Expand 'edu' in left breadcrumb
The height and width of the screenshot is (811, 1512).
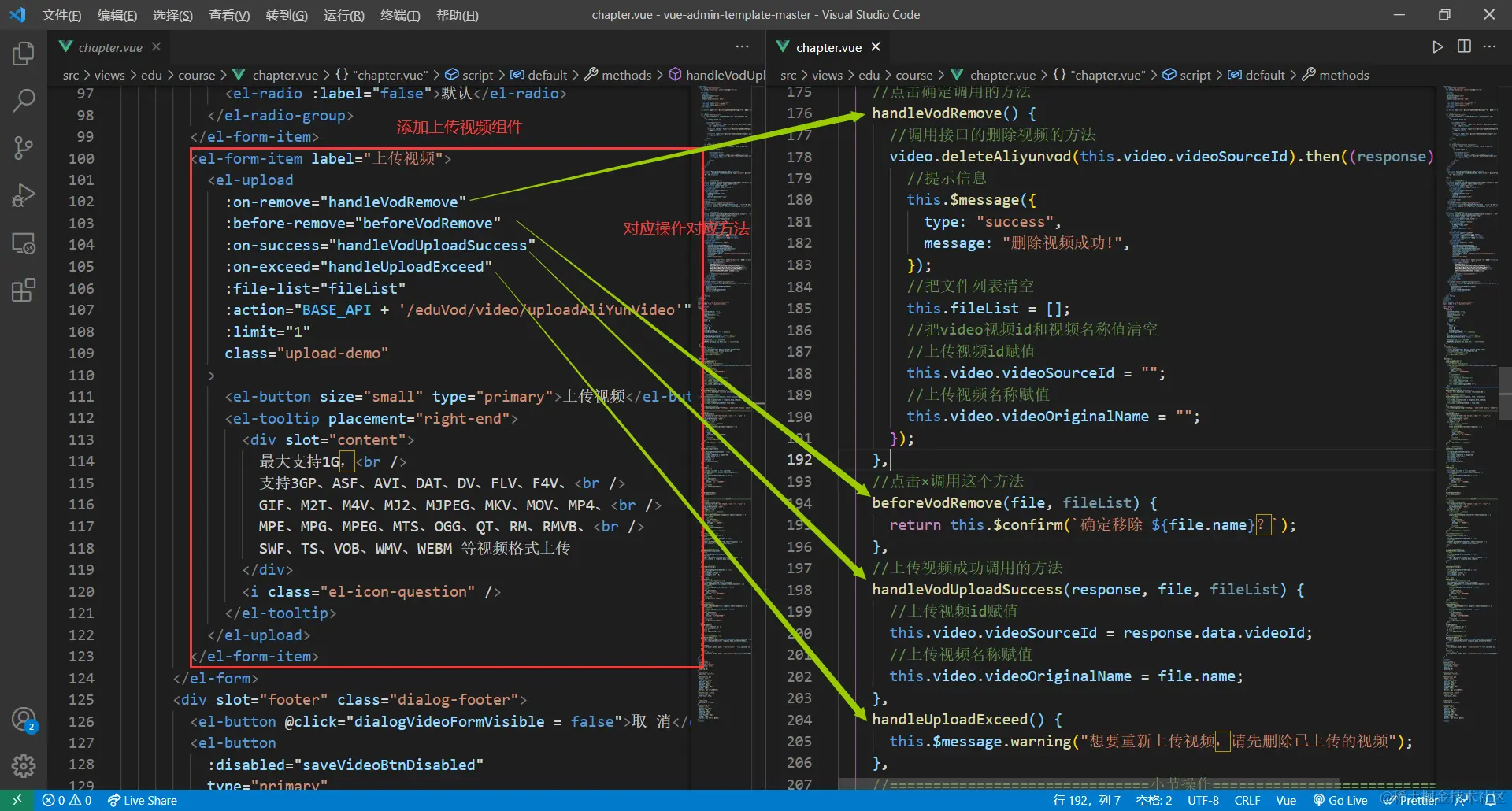tap(151, 75)
